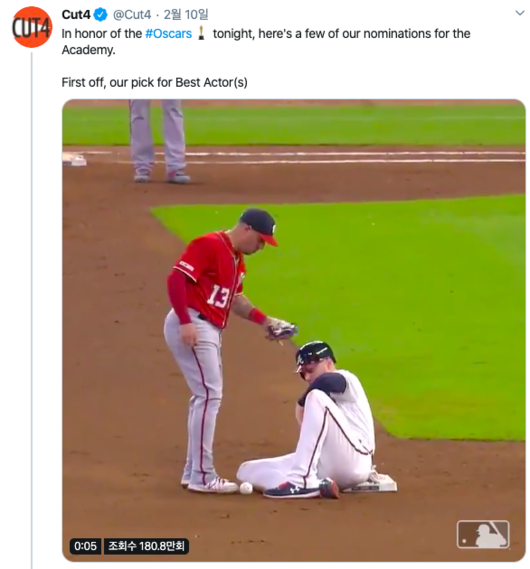The width and height of the screenshot is (530, 569).
Task: Click the 조회수 180.8만회 view count
Action: tap(147, 546)
